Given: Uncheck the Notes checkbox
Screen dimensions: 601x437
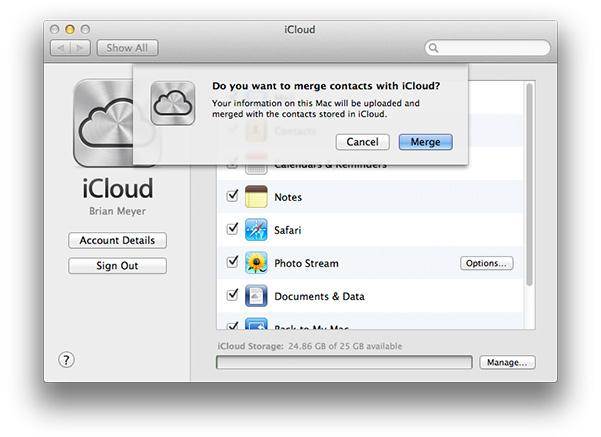Looking at the screenshot, I should point(232,196).
